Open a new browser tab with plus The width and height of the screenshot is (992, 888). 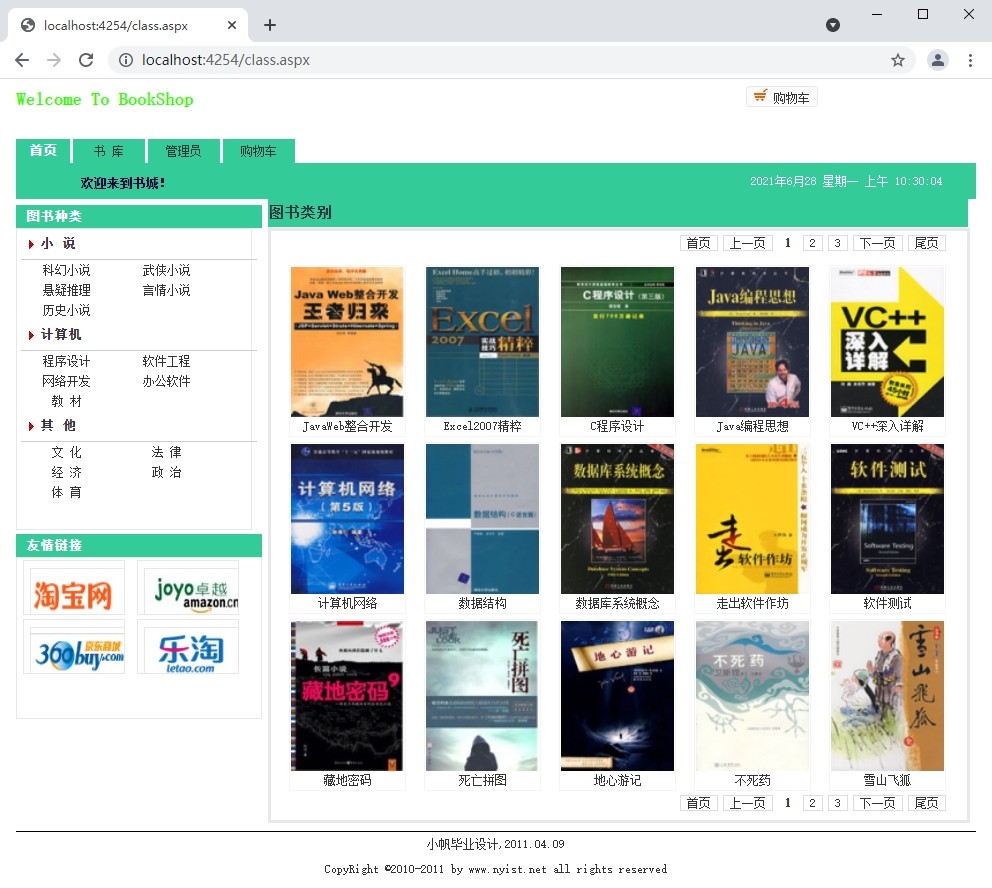pos(270,25)
